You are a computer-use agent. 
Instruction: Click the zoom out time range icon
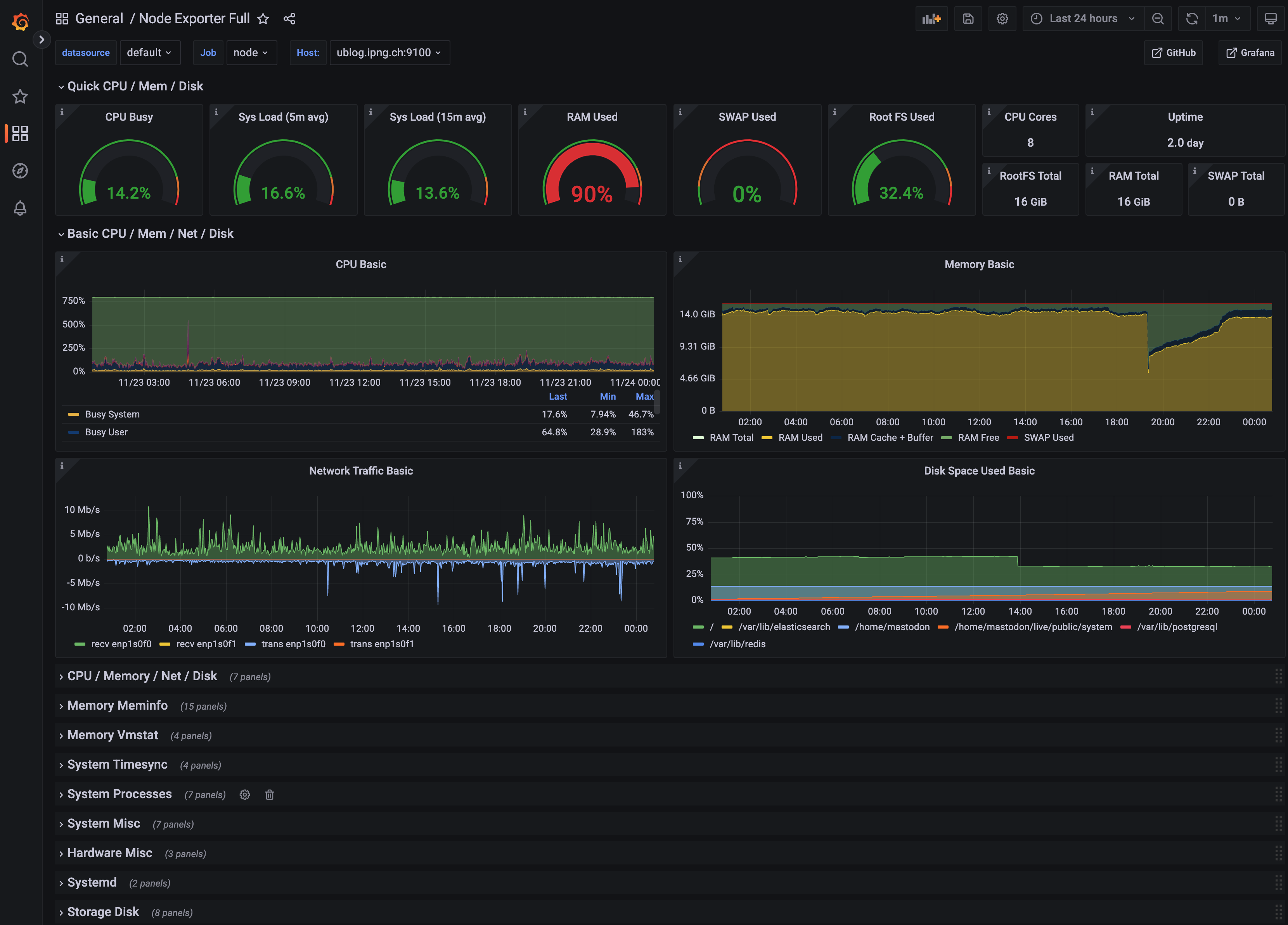(x=1158, y=19)
